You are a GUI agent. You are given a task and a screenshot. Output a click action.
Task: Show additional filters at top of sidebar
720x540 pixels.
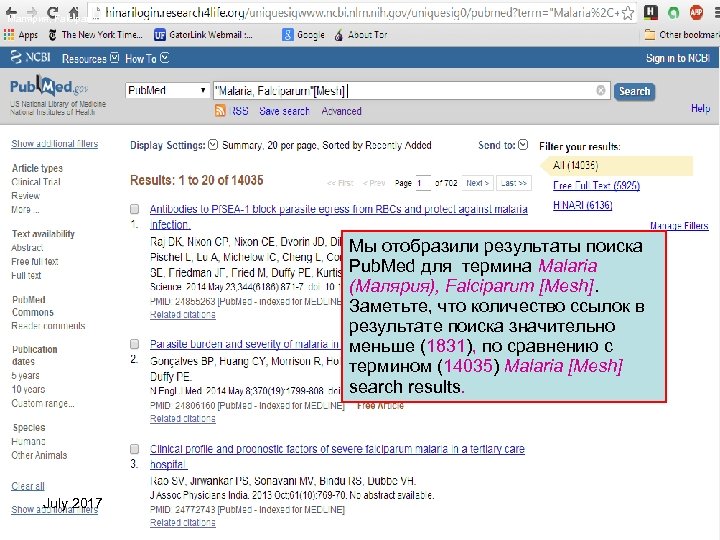55,144
